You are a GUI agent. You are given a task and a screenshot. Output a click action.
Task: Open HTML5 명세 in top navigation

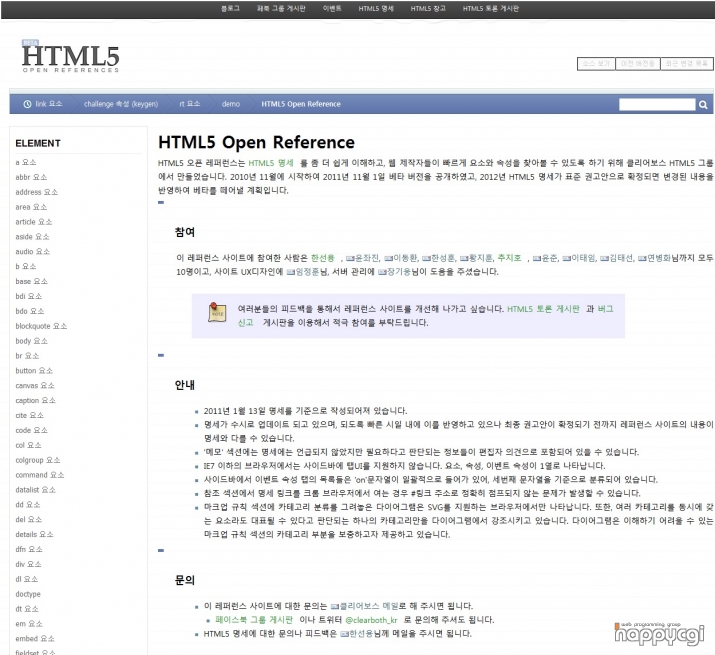click(x=376, y=8)
